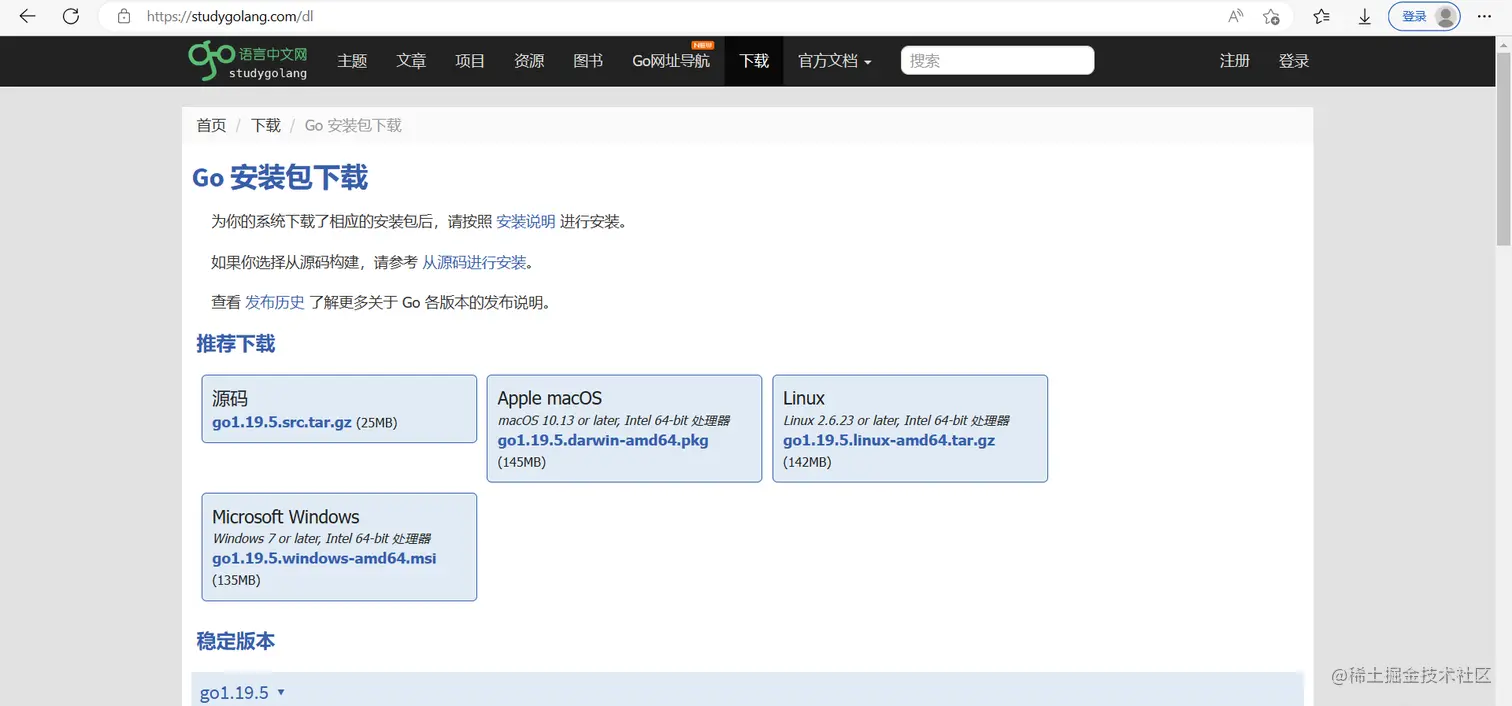Image resolution: width=1512 pixels, height=706 pixels.
Task: Open the 安装说明 link
Action: (526, 221)
